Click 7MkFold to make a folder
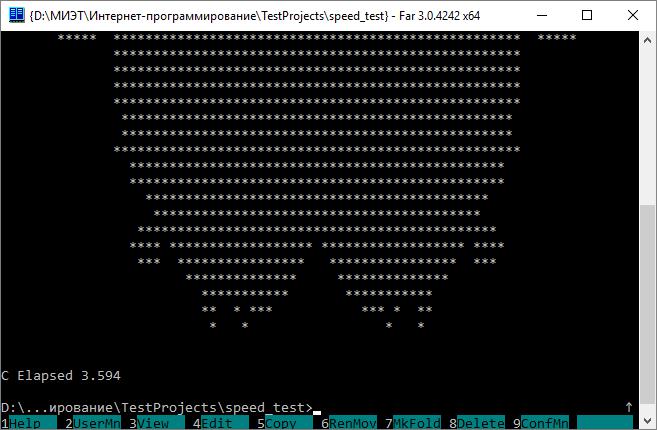Image resolution: width=657 pixels, height=430 pixels. pos(413,423)
